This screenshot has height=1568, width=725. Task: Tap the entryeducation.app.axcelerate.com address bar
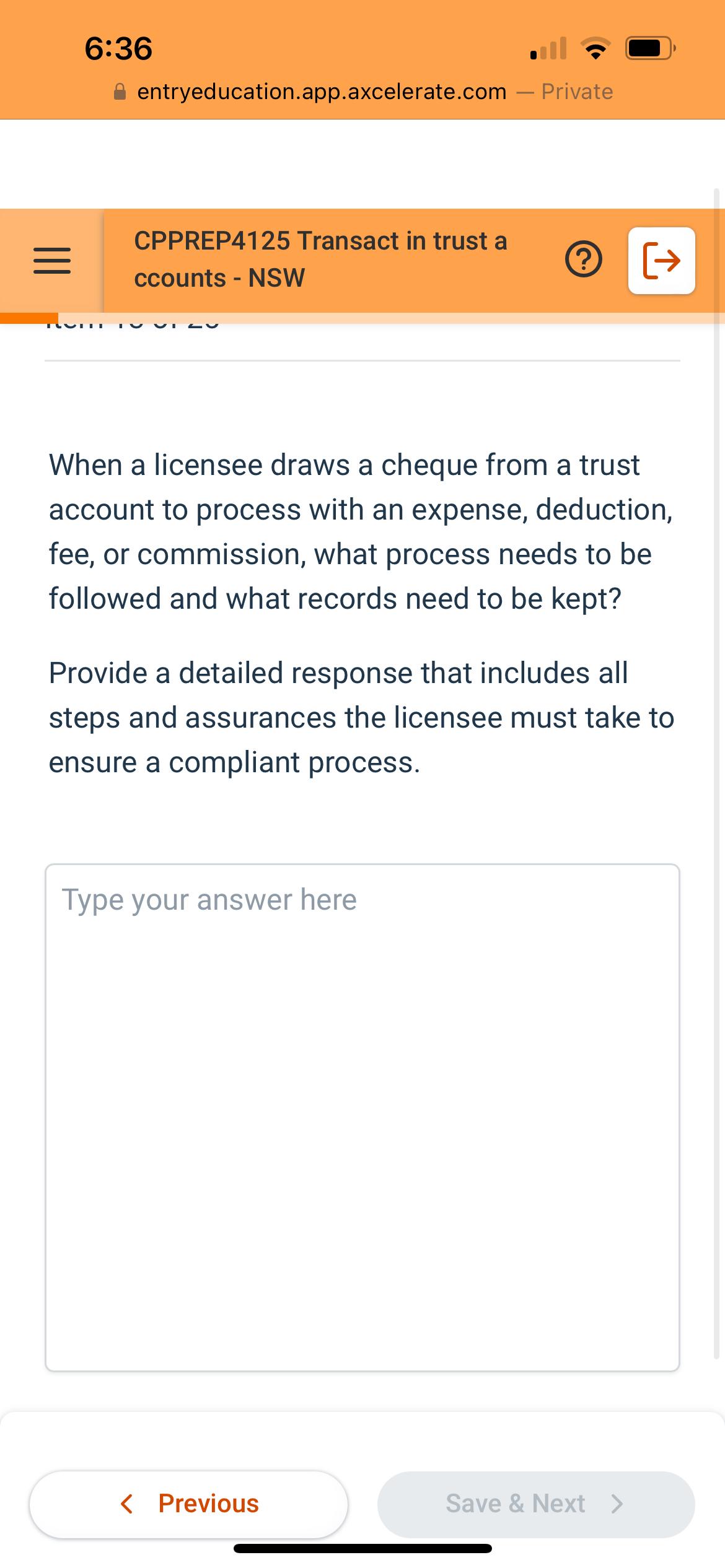coord(322,92)
